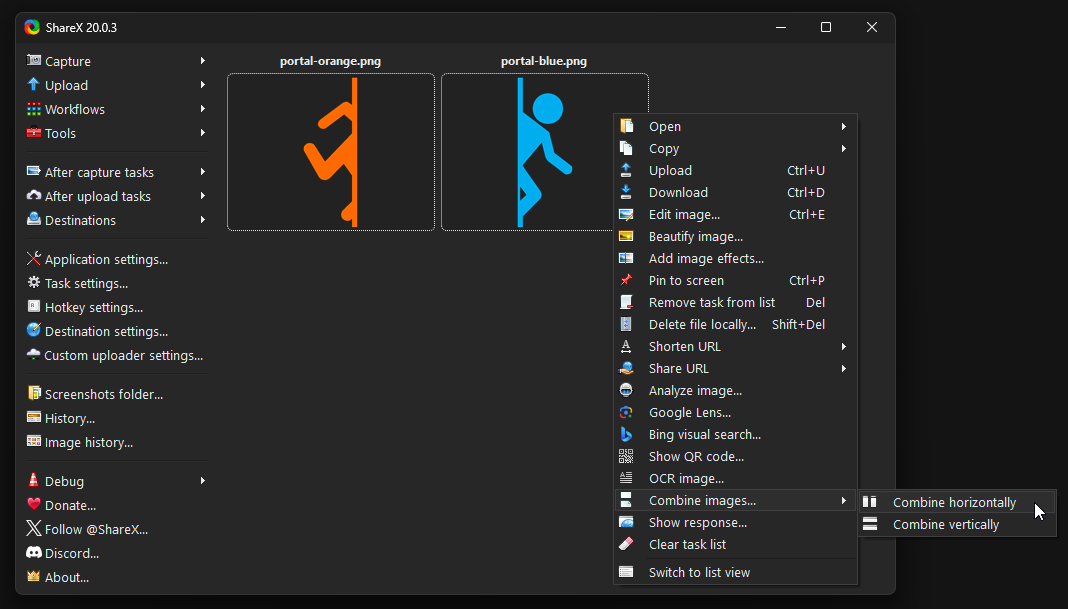Choose Download from context menu

736,192
